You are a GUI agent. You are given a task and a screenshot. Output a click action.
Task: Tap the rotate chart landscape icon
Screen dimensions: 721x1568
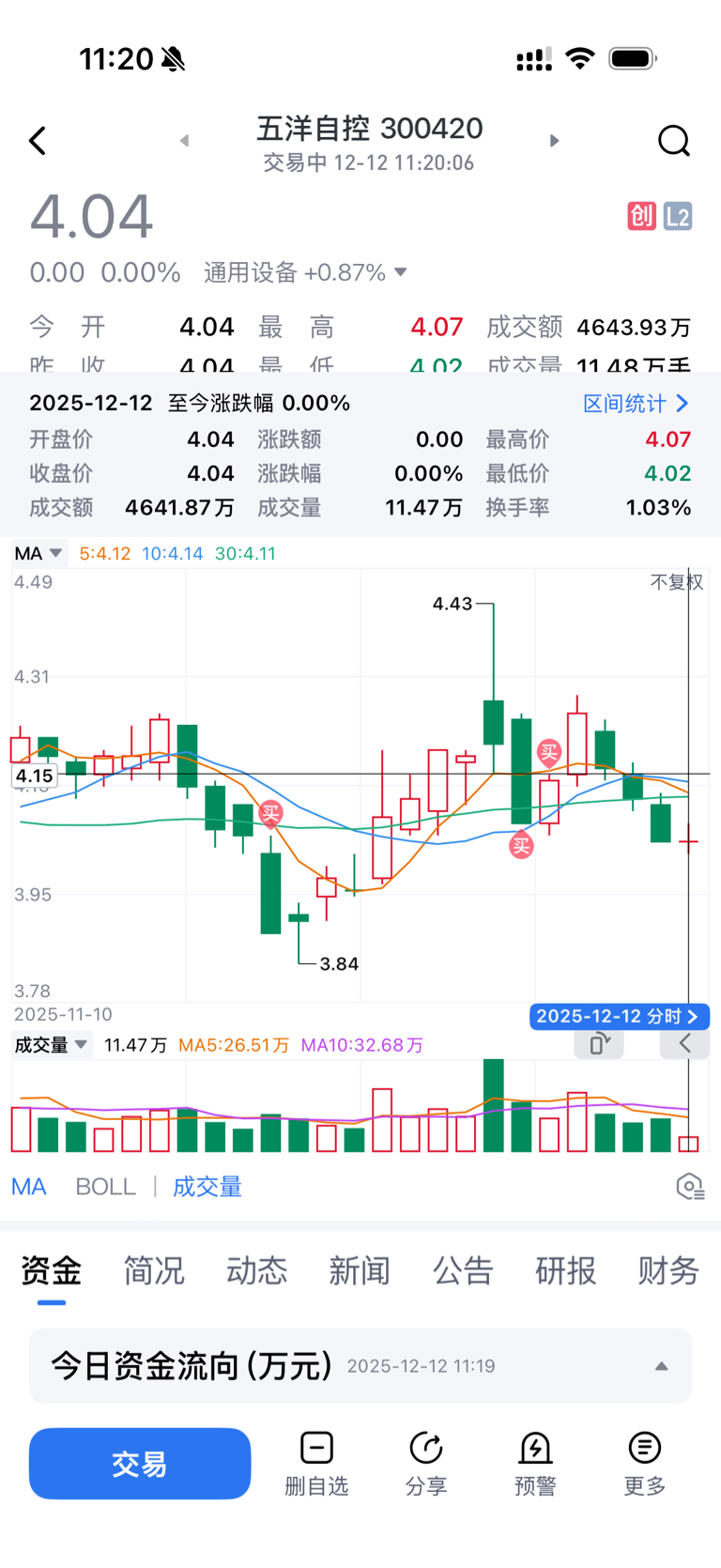[599, 1043]
